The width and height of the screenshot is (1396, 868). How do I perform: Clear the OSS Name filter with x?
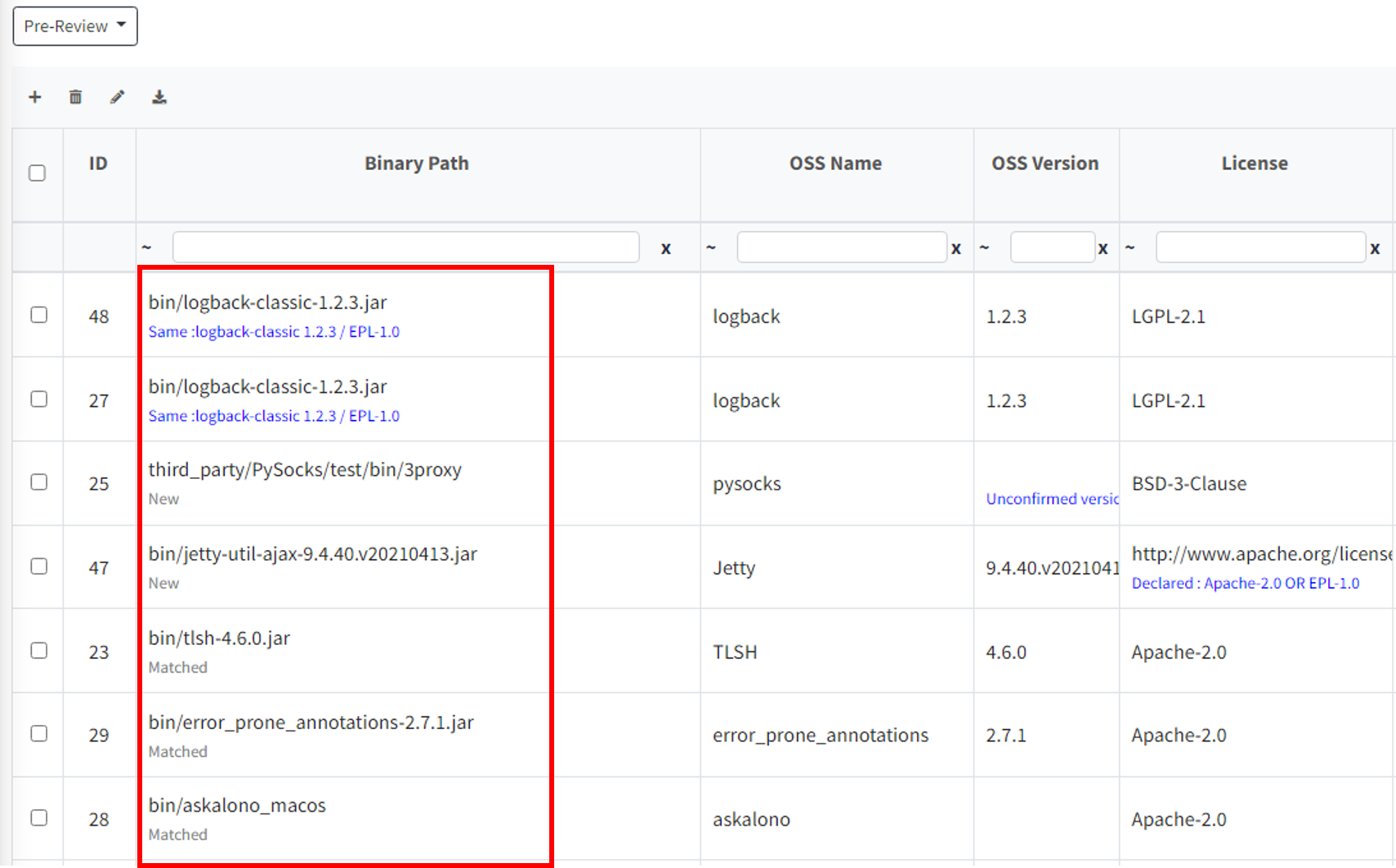tap(956, 248)
